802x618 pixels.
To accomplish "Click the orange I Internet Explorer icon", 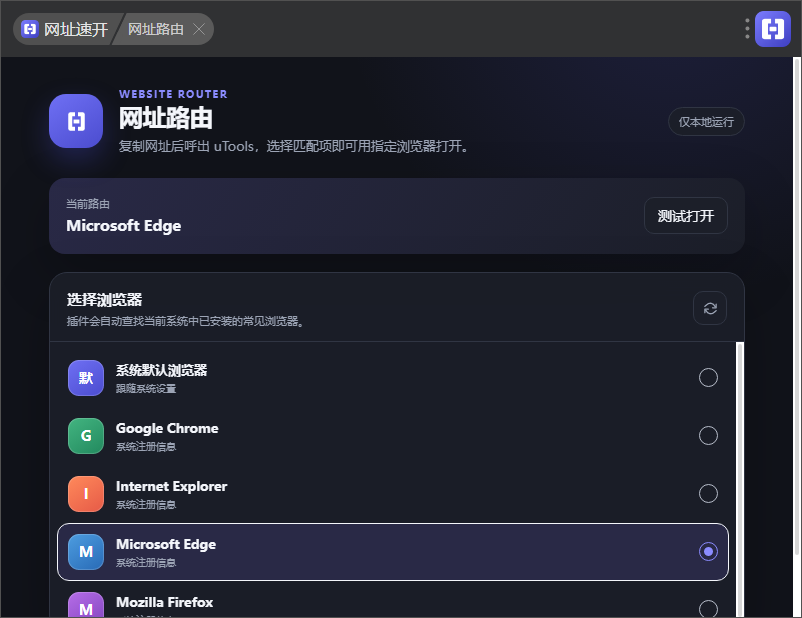I will pyautogui.click(x=86, y=494).
